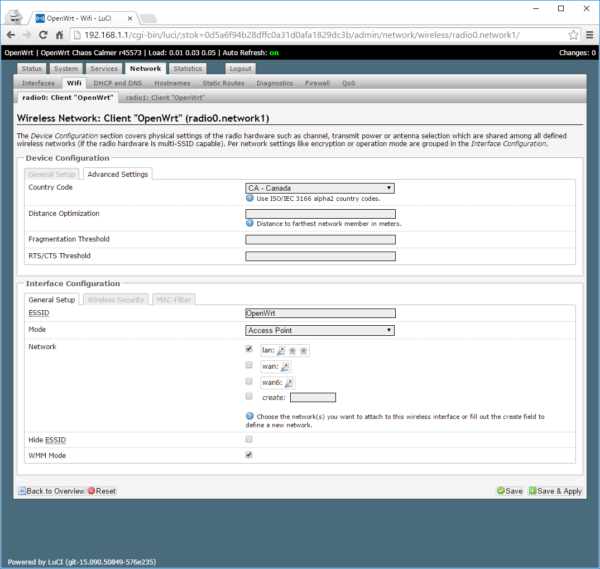Bookmark this page with the star icon
600x569 pixels.
pyautogui.click(x=573, y=35)
